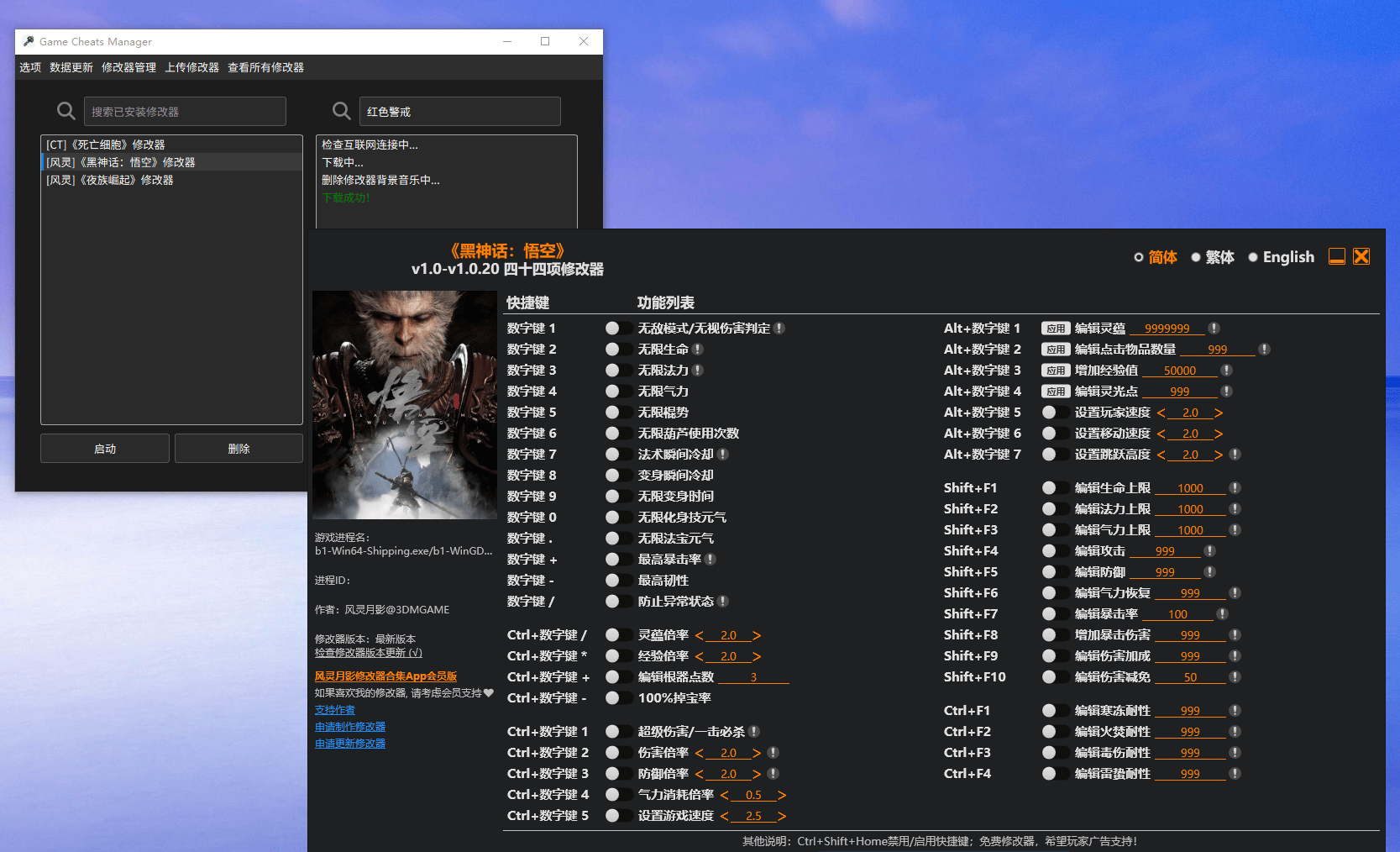Open 支持作者 link

[335, 710]
